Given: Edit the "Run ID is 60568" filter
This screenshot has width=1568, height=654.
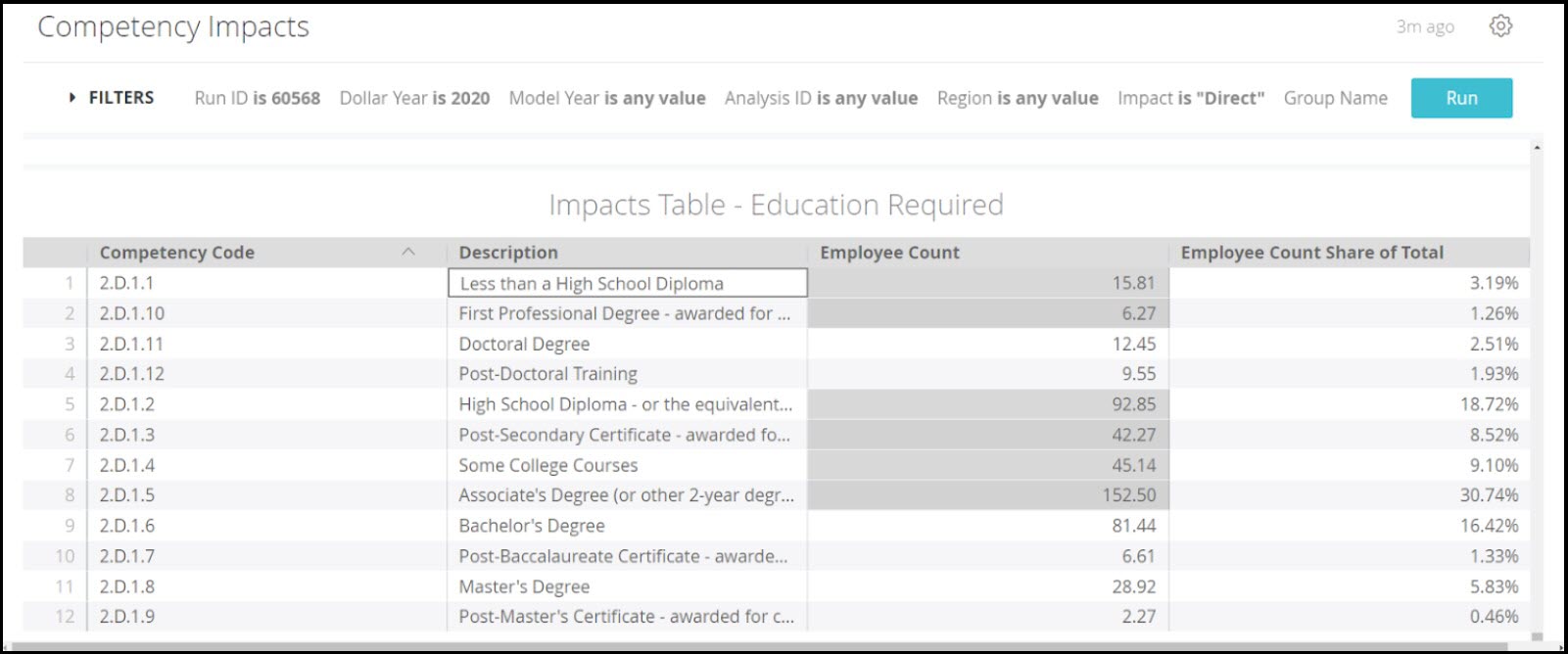Looking at the screenshot, I should tap(258, 97).
